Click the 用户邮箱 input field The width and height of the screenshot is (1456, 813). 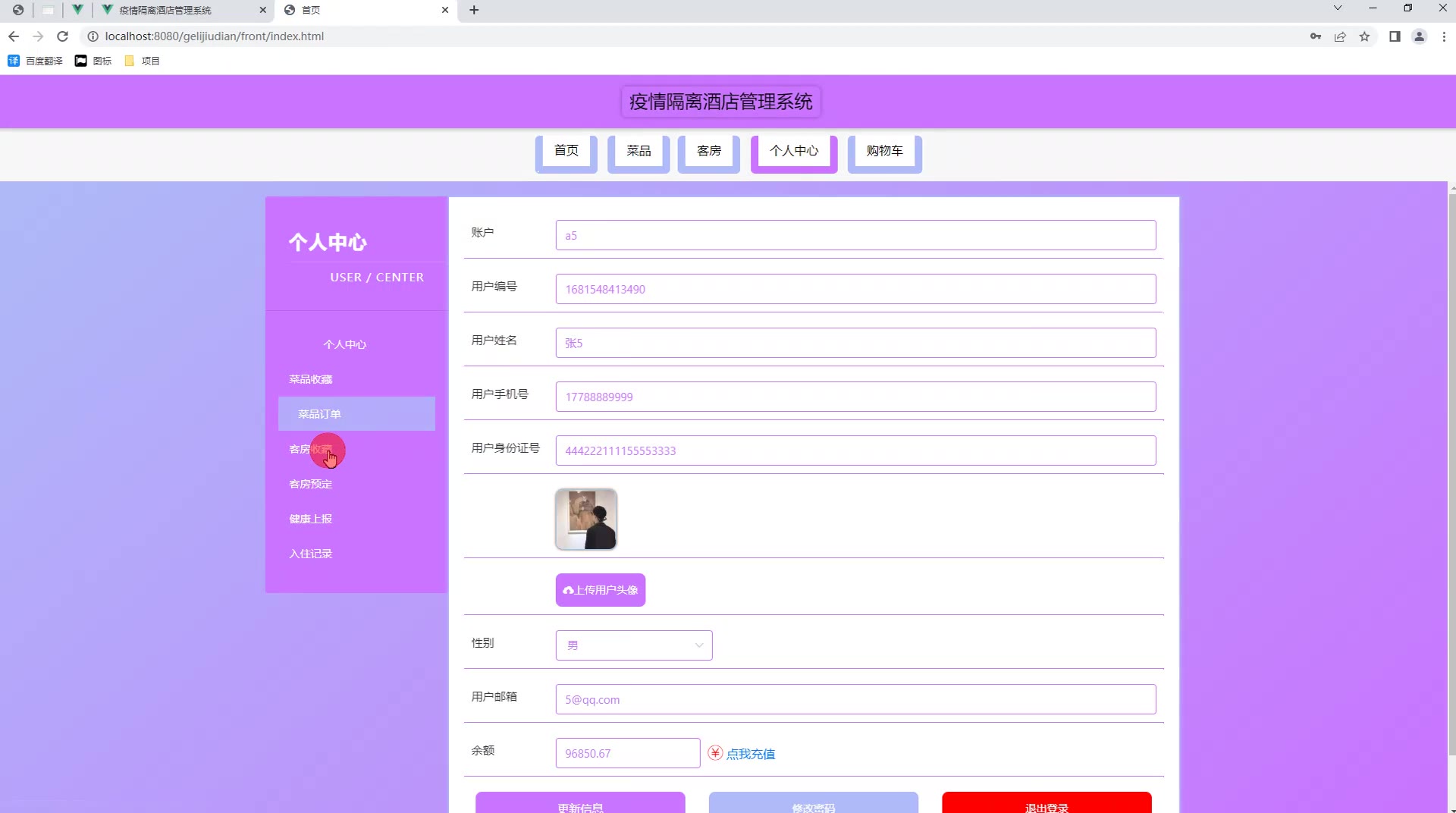(x=855, y=699)
